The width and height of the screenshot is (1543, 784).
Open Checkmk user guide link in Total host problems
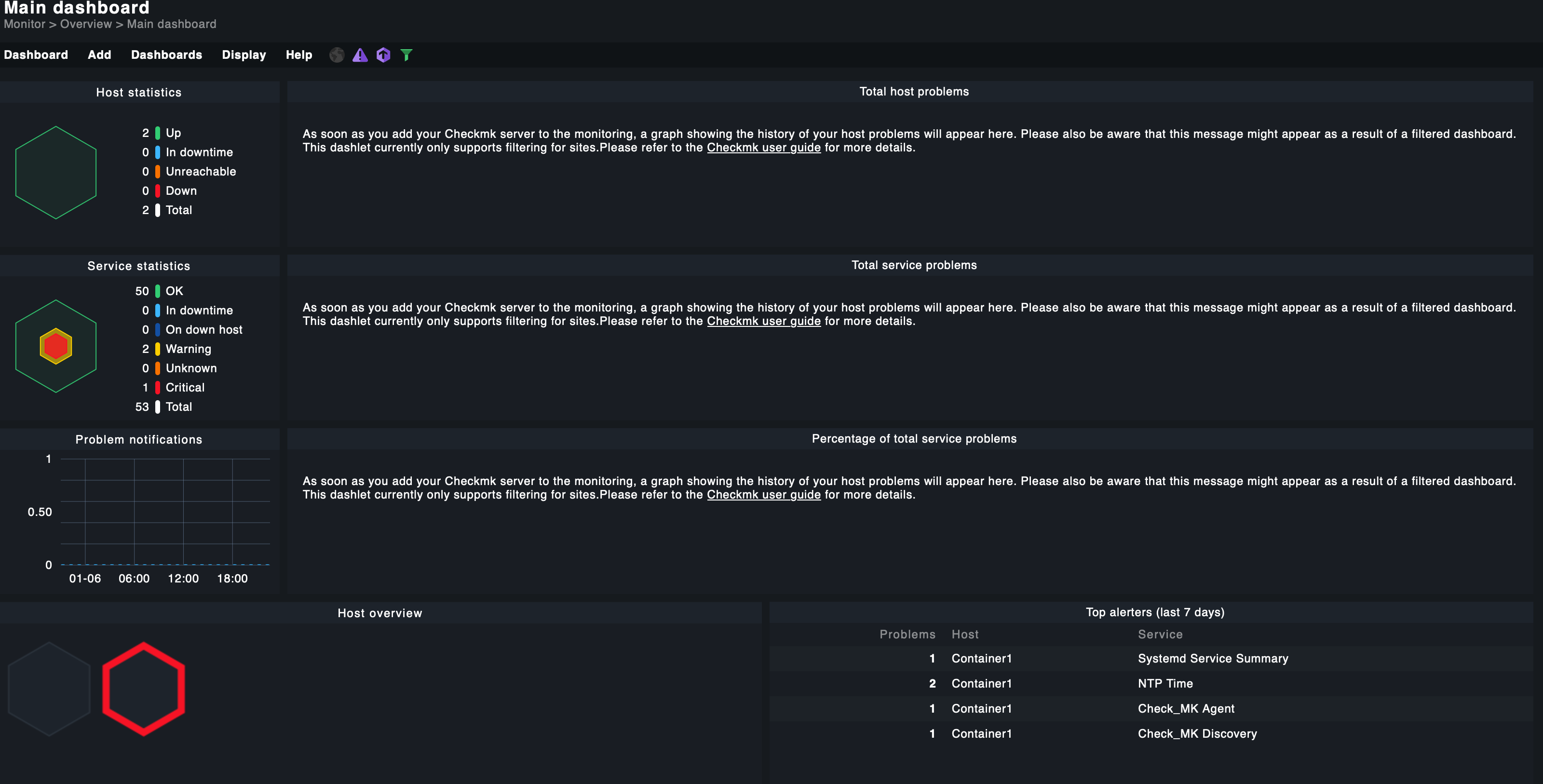[x=764, y=148]
